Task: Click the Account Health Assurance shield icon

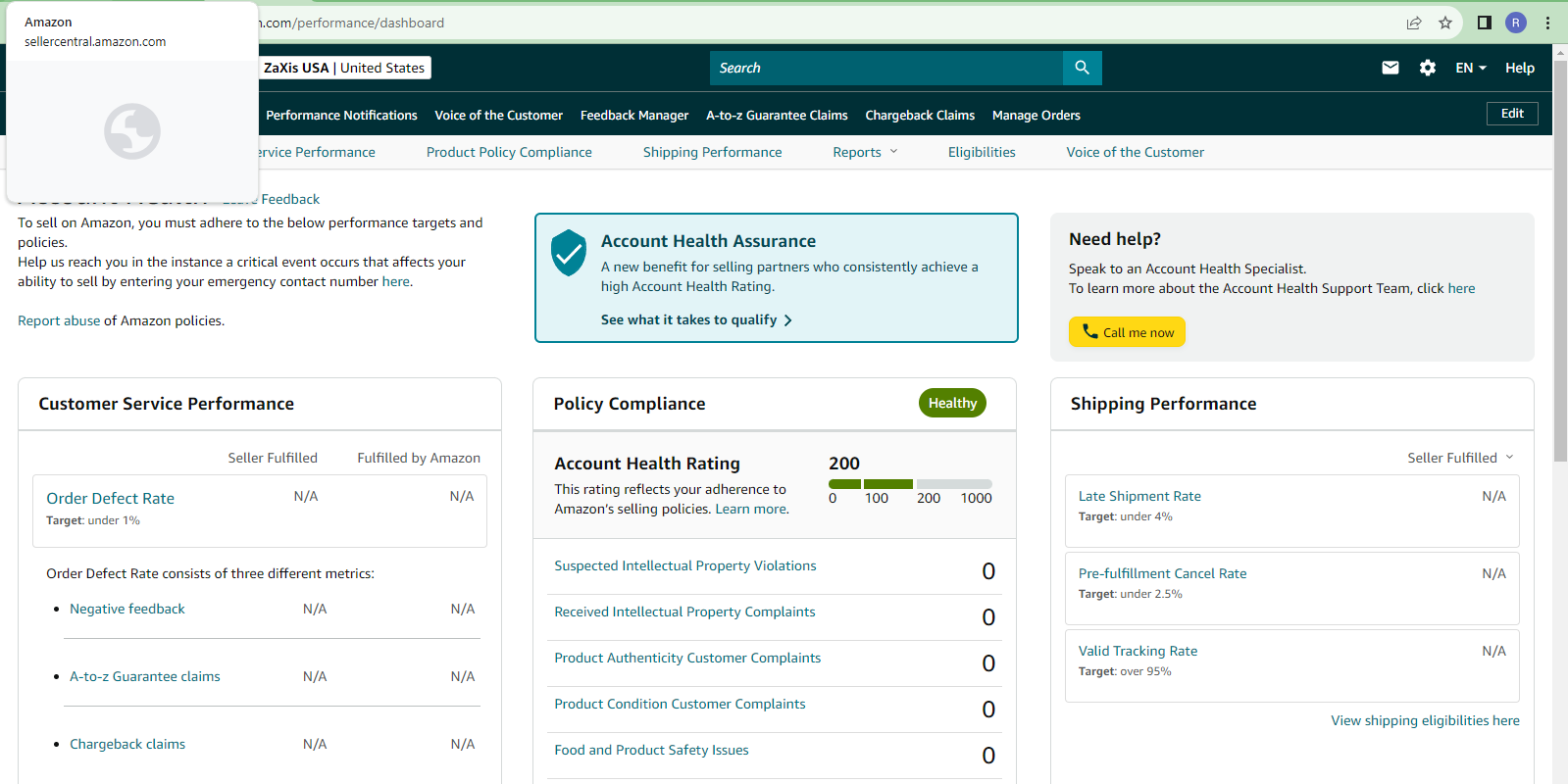Action: tap(569, 253)
